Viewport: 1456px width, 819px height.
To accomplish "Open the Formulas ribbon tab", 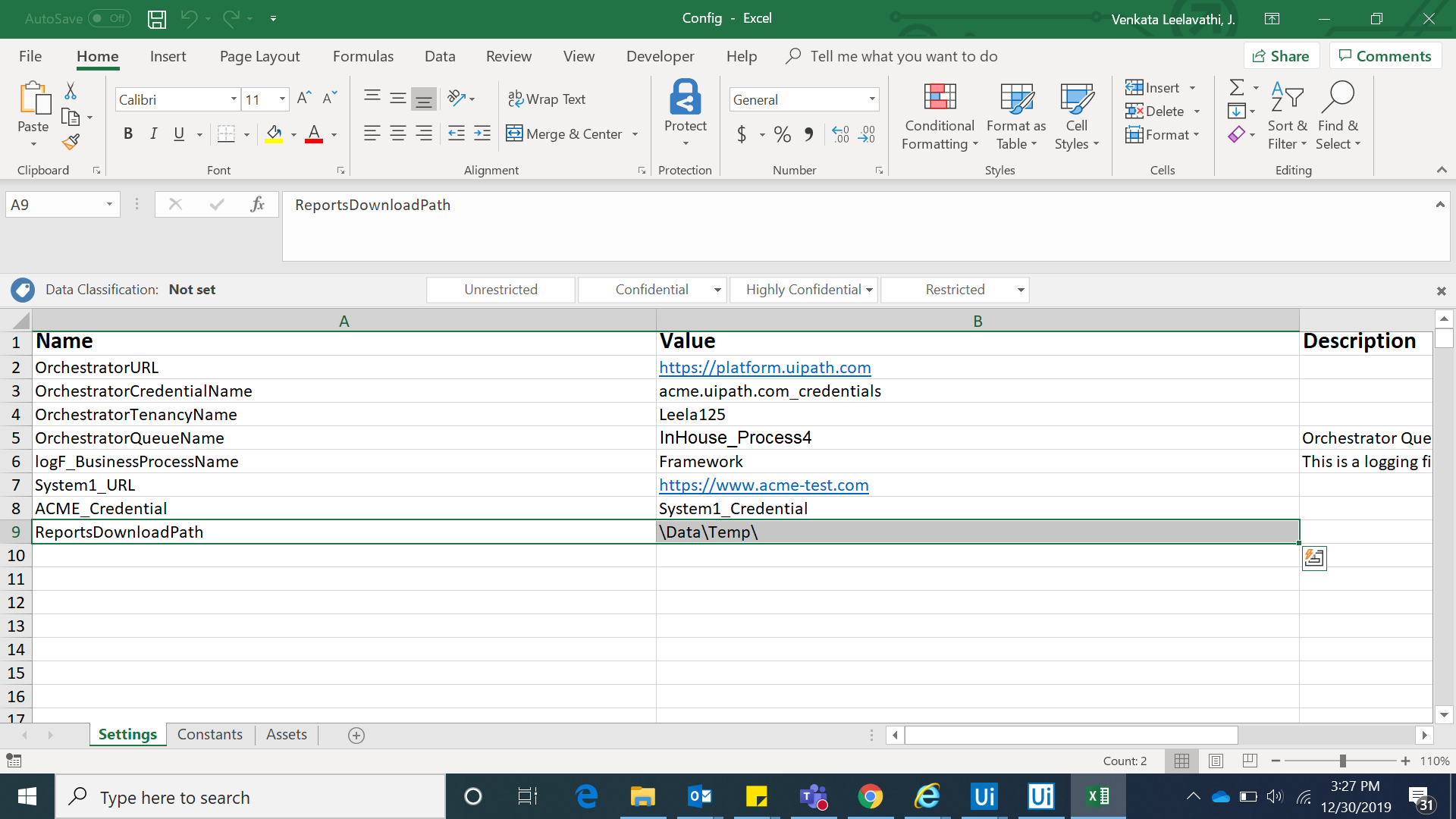I will point(363,56).
